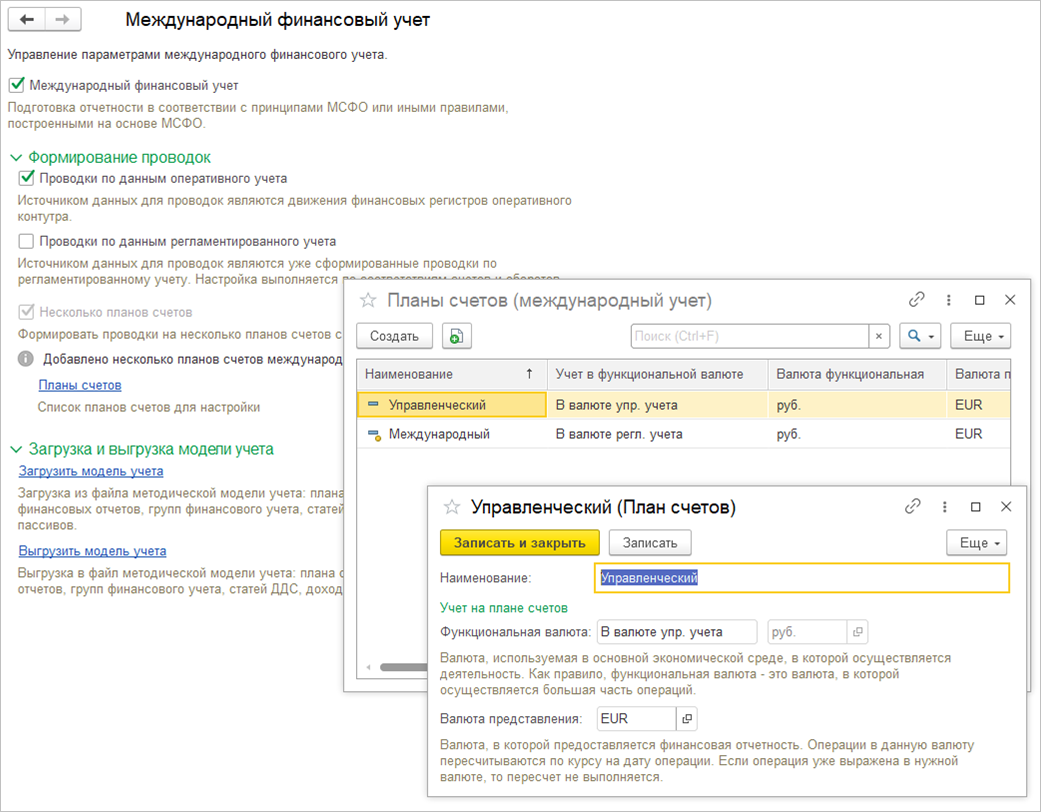Open three-dot menu in Планы счетов window

948,300
